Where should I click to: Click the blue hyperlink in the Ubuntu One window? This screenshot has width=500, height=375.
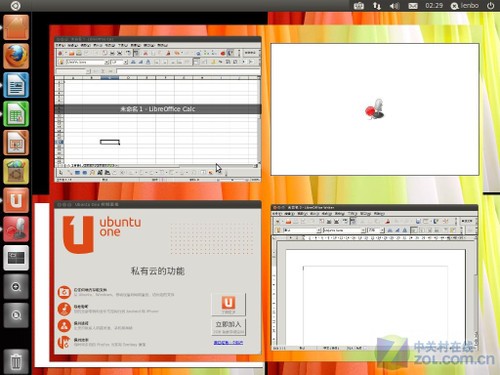(228, 343)
